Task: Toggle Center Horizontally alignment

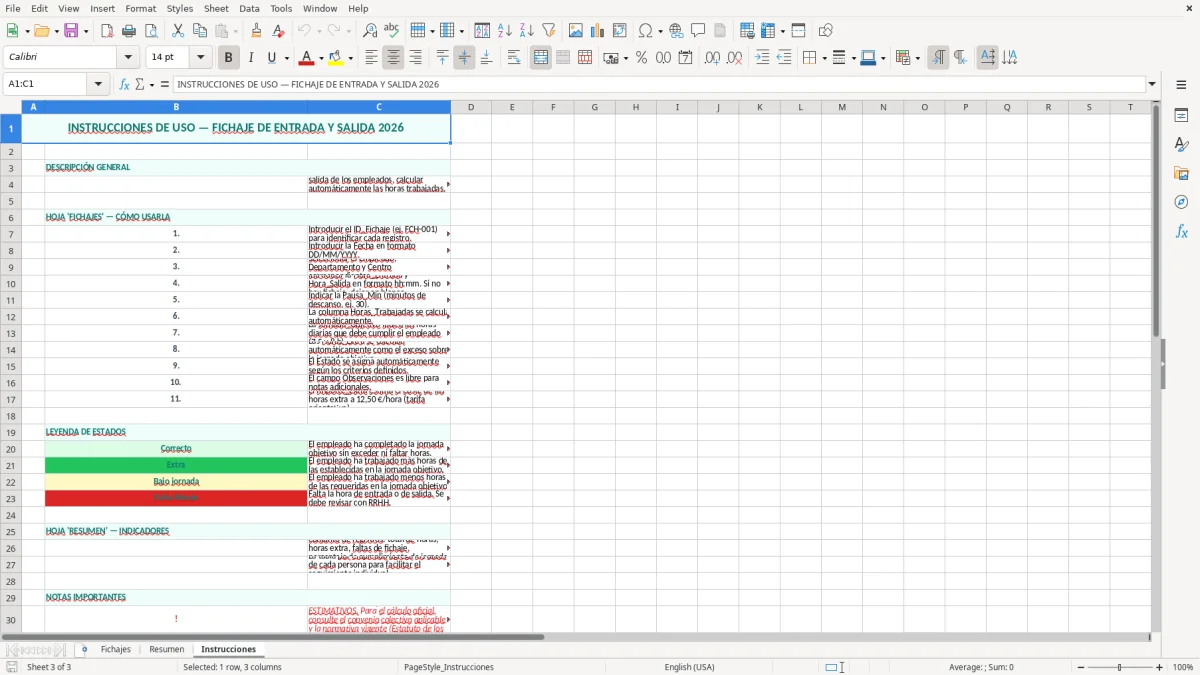Action: tap(393, 58)
